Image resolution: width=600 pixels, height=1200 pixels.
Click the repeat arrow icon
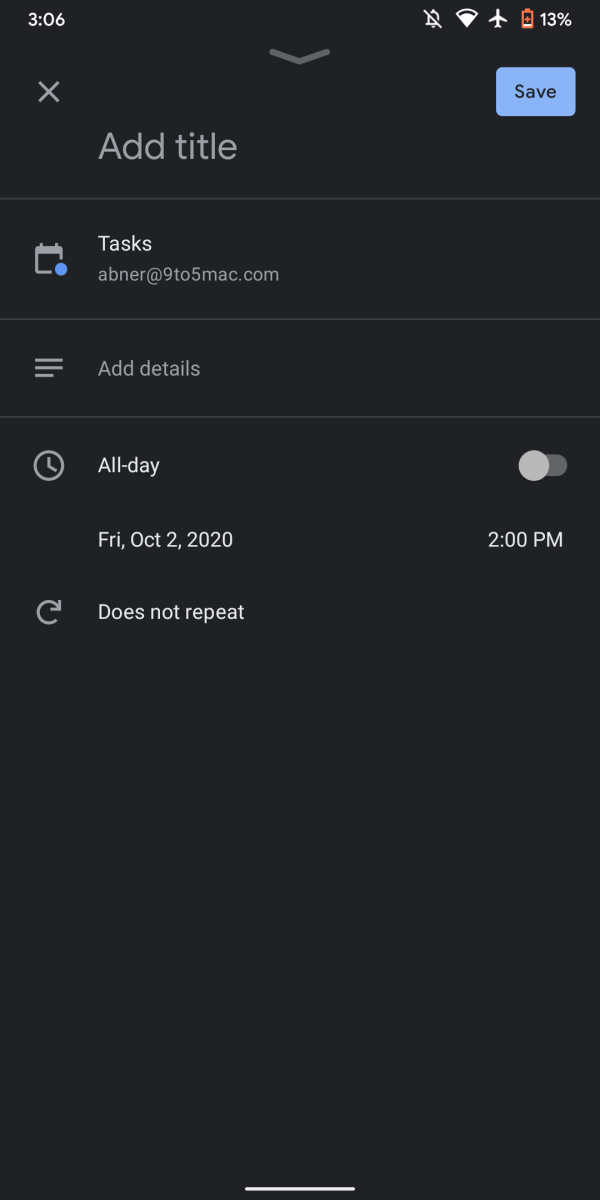(x=49, y=612)
